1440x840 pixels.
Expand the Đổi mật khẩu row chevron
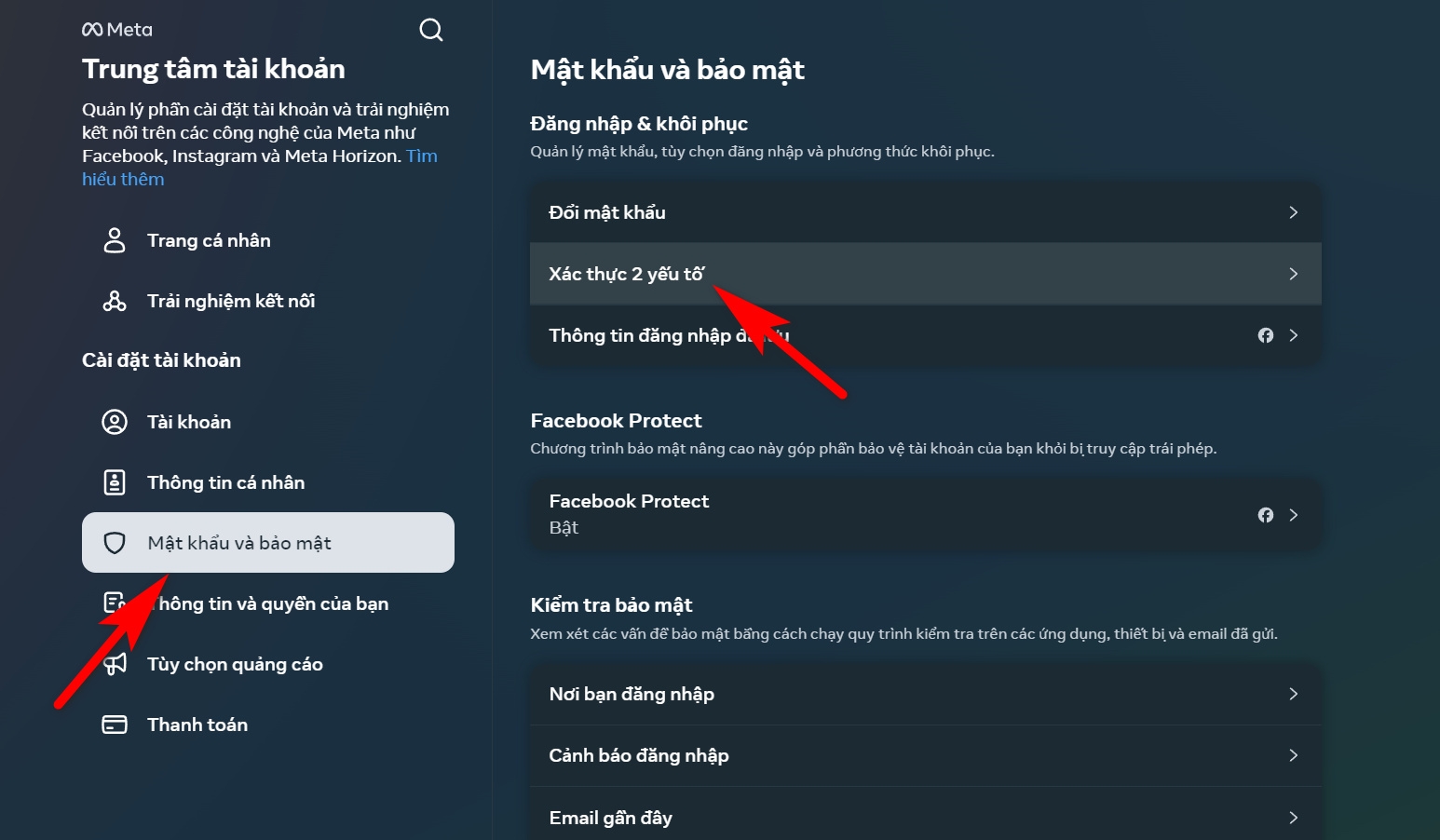point(1293,211)
